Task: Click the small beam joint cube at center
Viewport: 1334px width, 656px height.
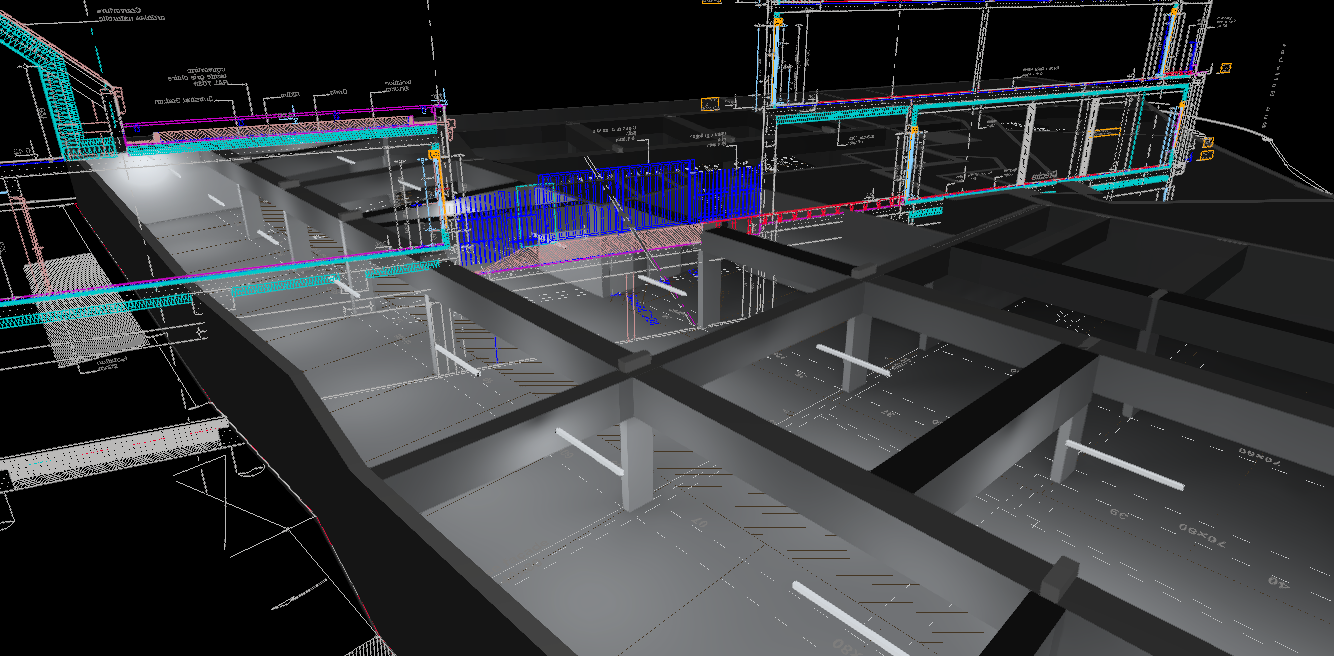Action: [630, 362]
